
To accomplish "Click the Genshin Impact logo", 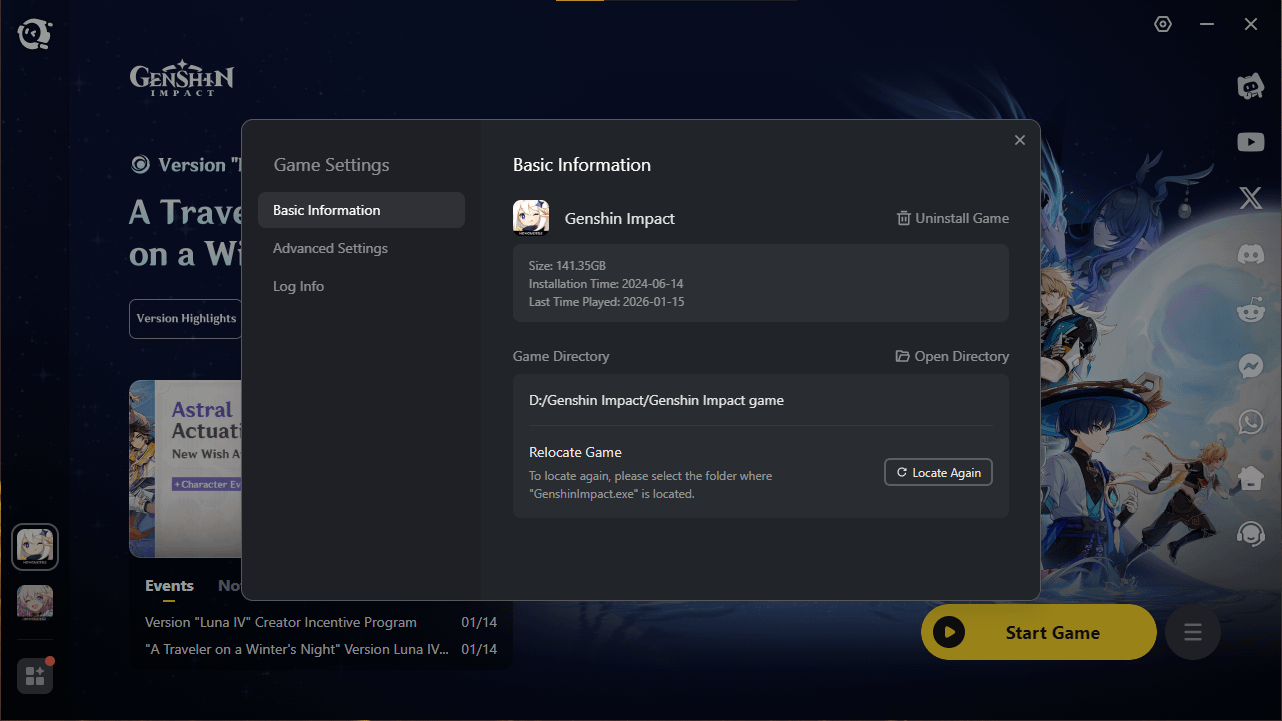I will tap(182, 80).
